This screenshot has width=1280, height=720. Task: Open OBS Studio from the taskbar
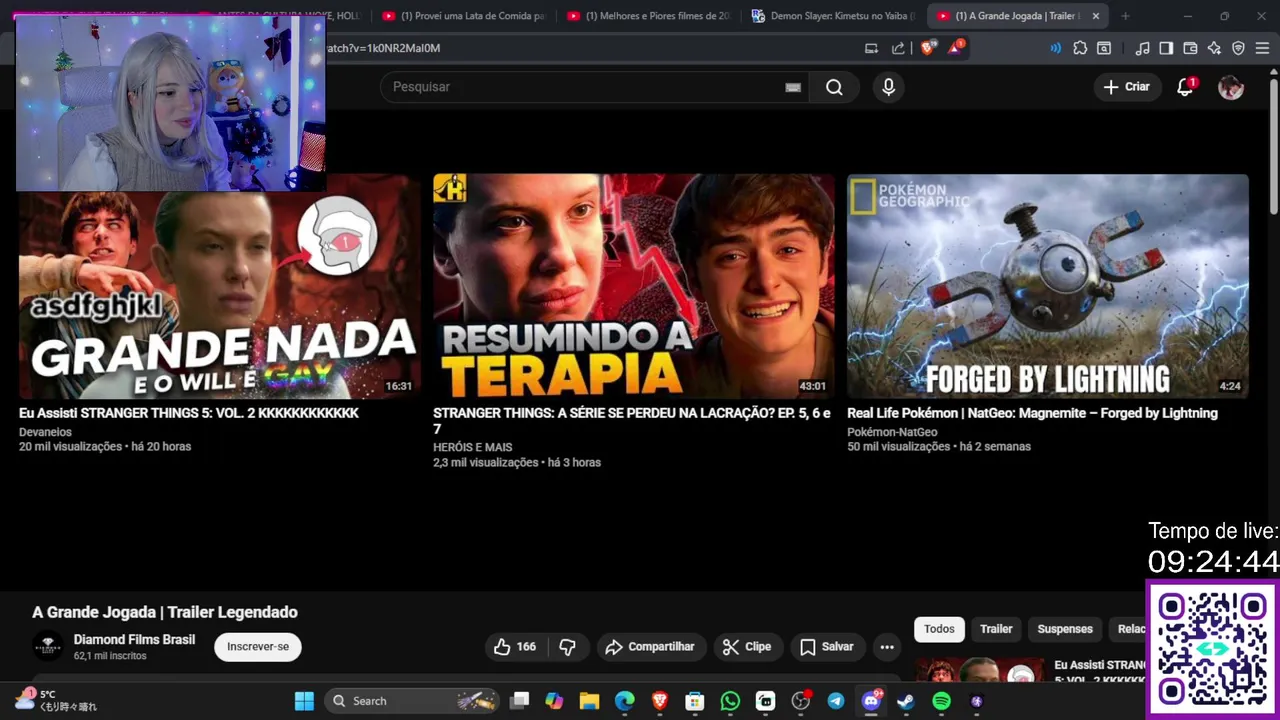pos(800,701)
